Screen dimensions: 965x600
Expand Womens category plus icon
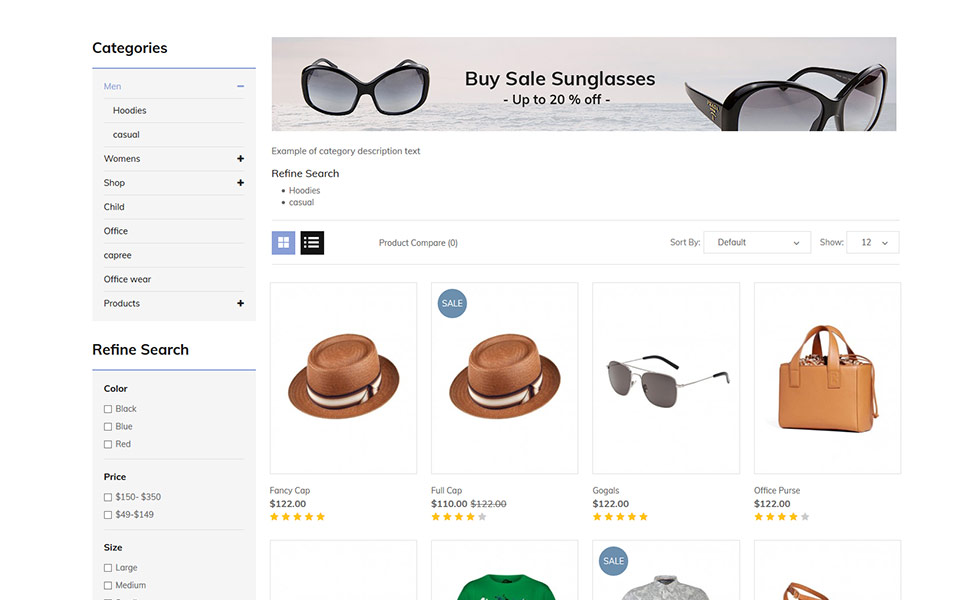point(240,159)
